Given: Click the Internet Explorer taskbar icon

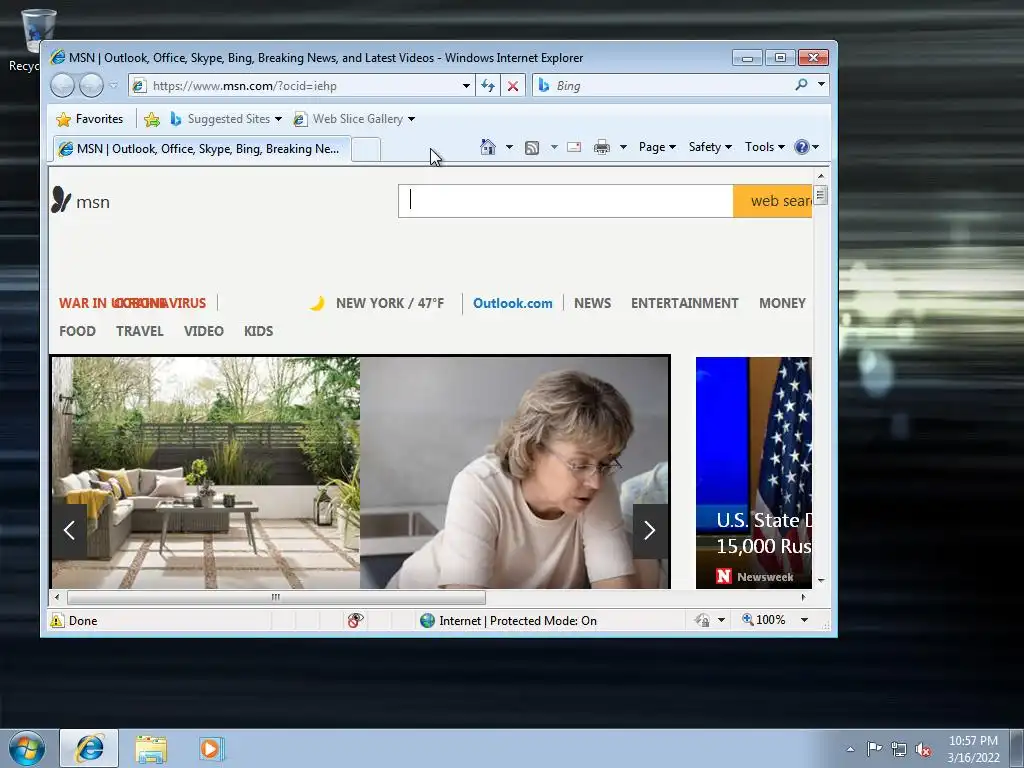Looking at the screenshot, I should click(89, 748).
